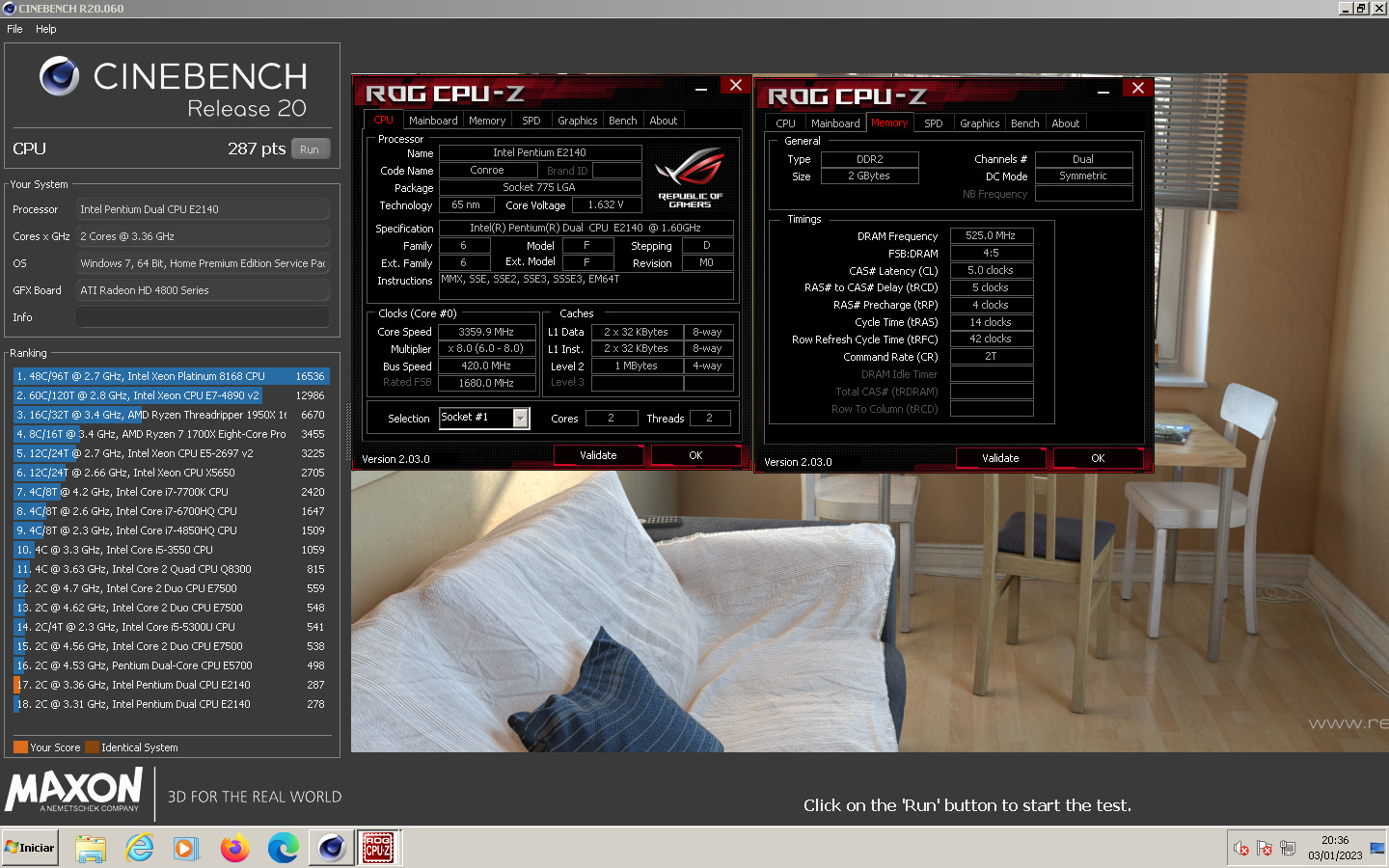The image size is (1389, 868).
Task: Click the Core Voltage 1.632 V value
Action: pos(606,204)
